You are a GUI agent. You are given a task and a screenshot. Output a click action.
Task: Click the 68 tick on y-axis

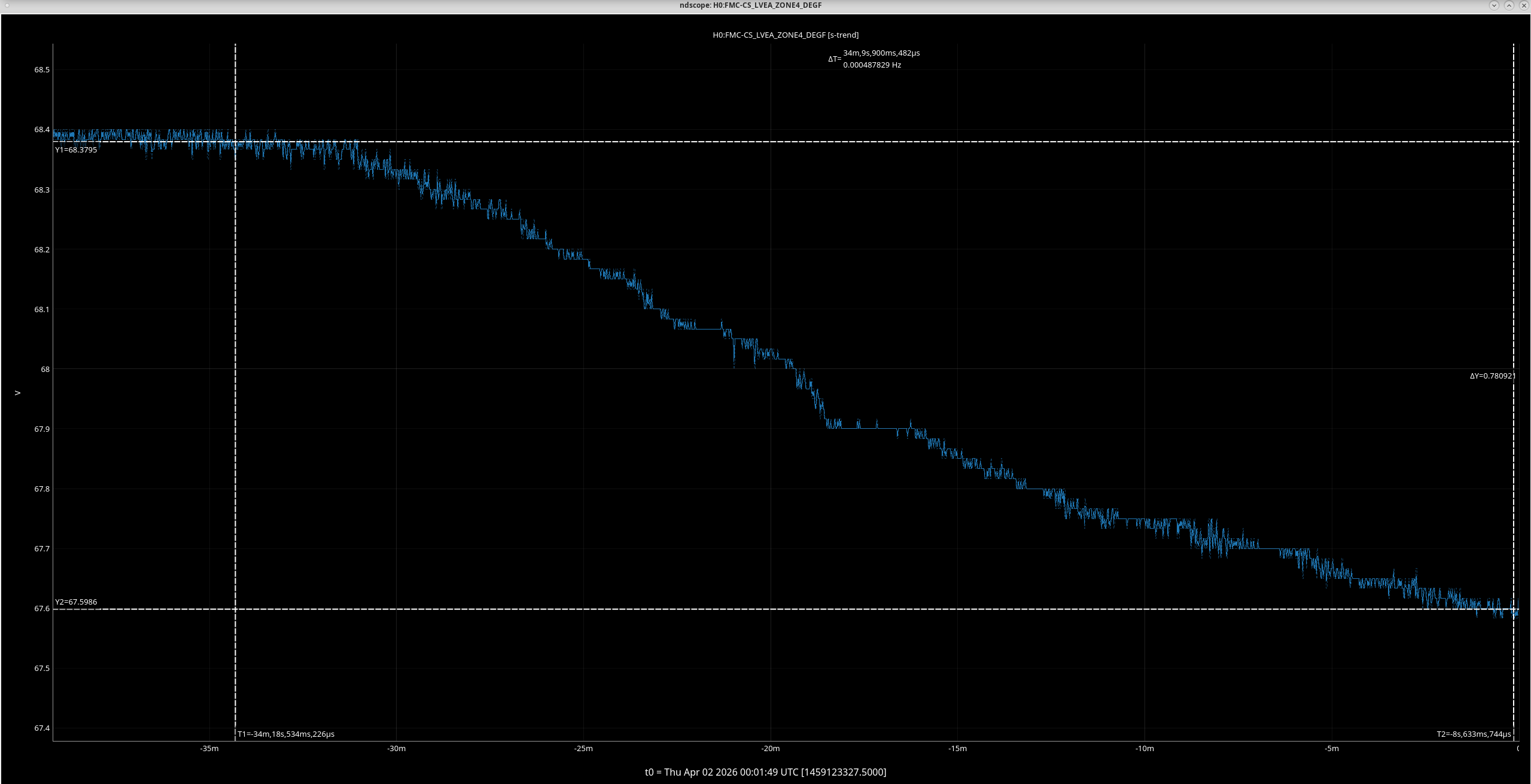(x=45, y=369)
